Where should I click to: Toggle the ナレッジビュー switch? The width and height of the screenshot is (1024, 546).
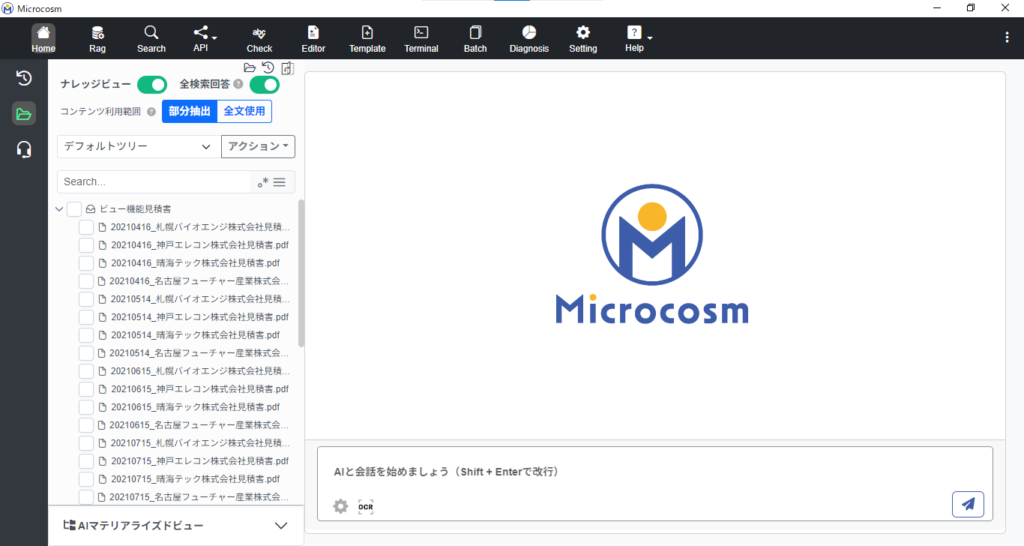click(152, 85)
